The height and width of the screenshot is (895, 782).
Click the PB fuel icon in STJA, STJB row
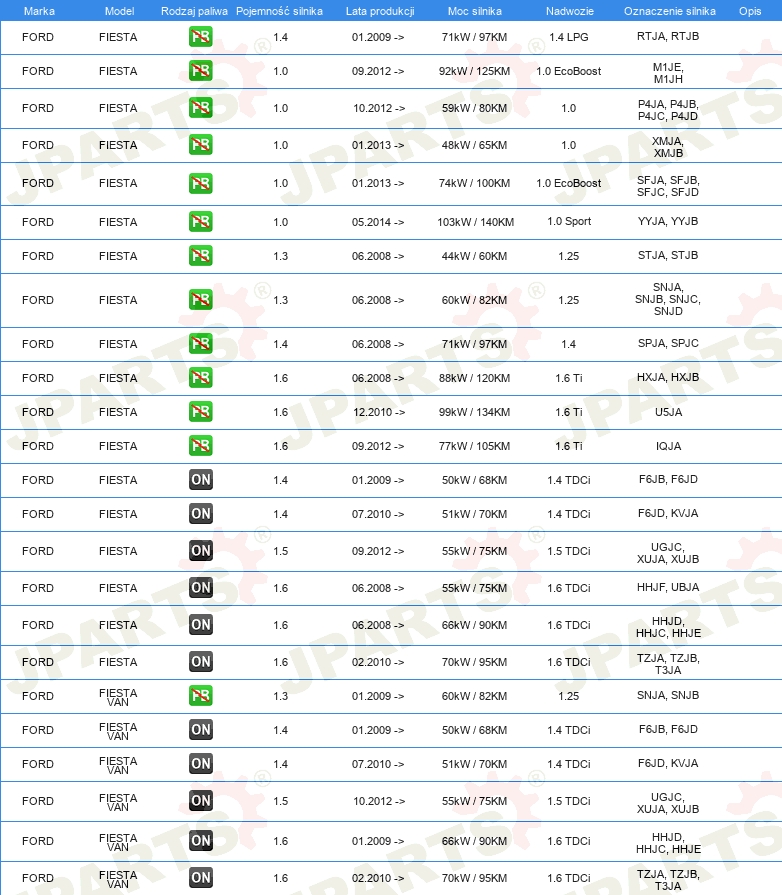pyautogui.click(x=200, y=256)
